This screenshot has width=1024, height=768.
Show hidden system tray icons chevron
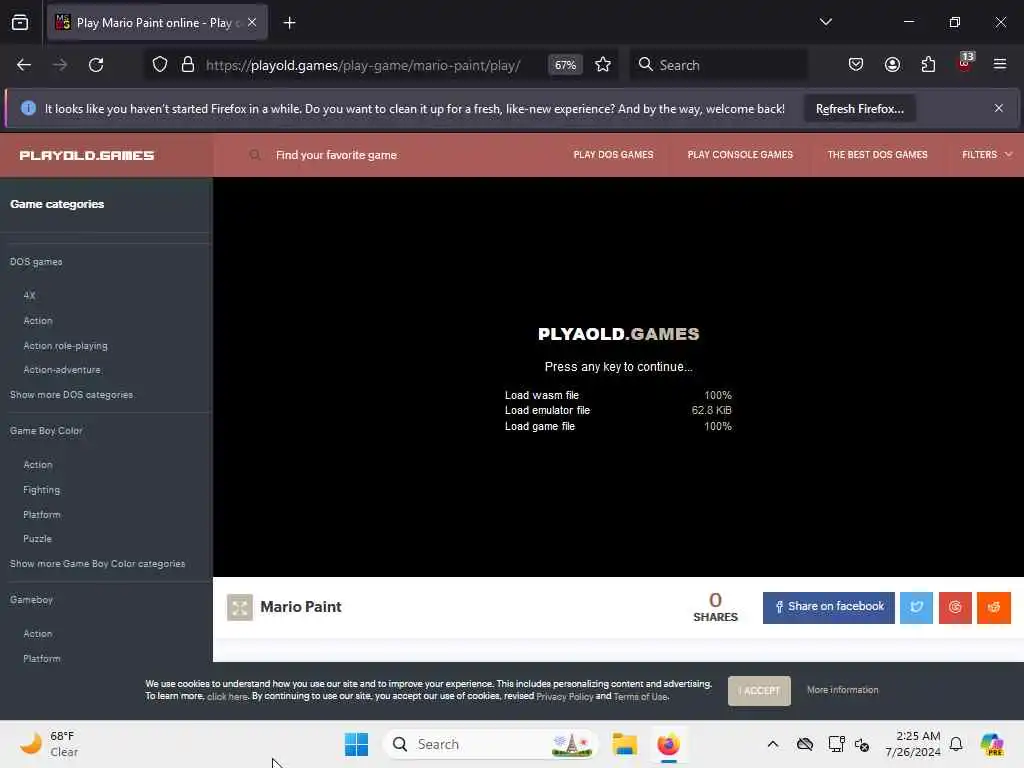(x=773, y=744)
